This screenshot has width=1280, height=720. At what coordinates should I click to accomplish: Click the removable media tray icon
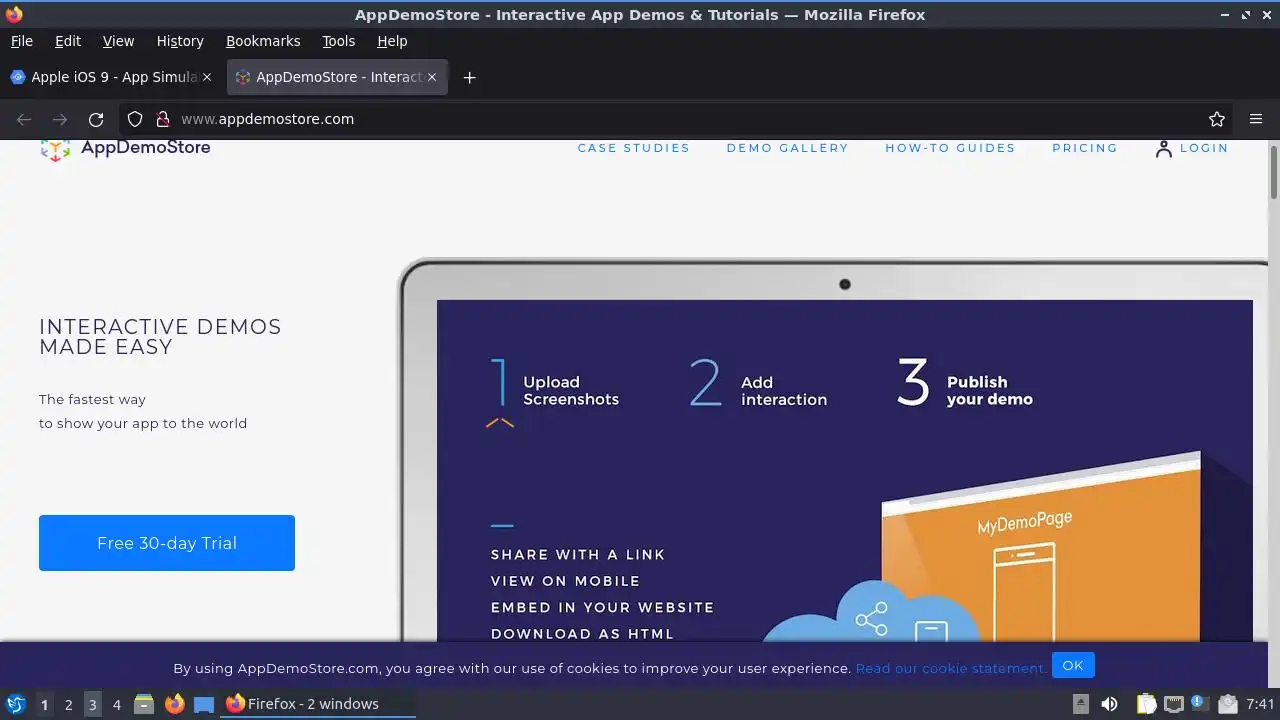point(1081,704)
